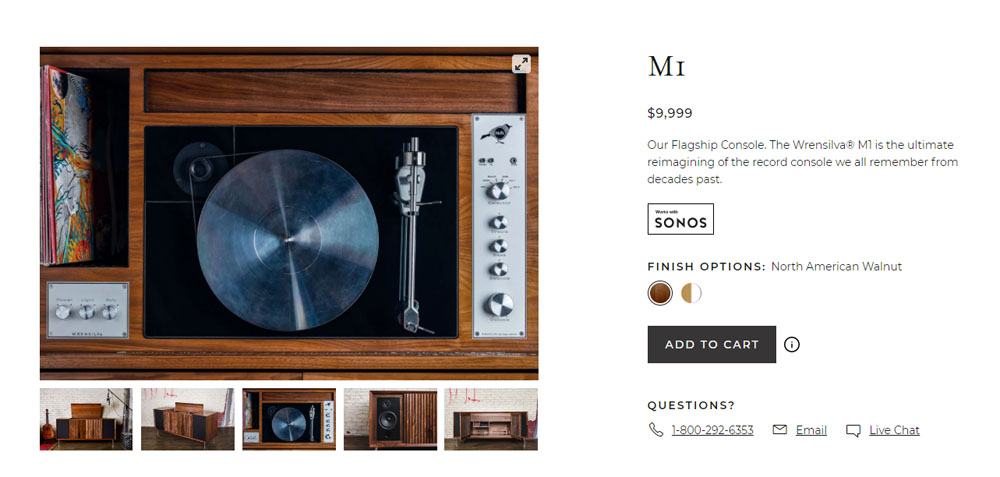Image resolution: width=1000 pixels, height=477 pixels.
Task: Start a Live Chat via the link
Action: [x=894, y=430]
